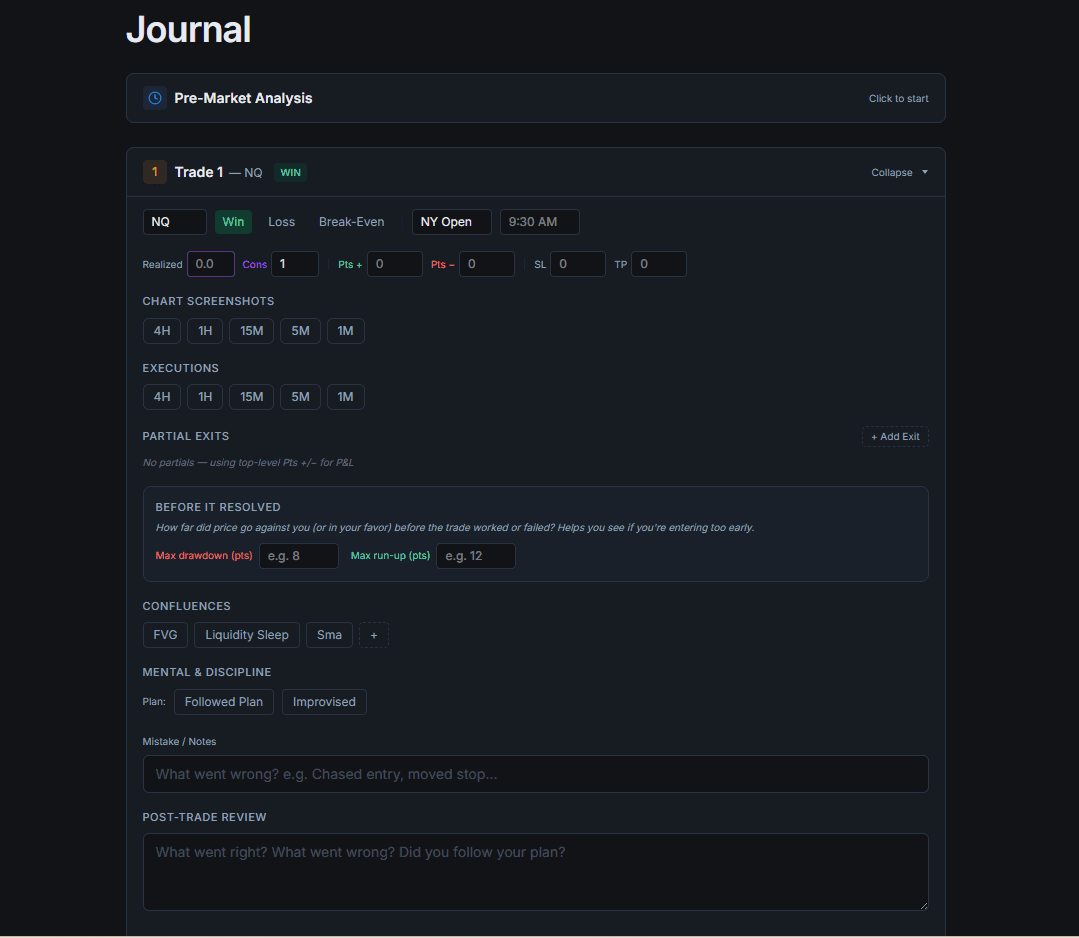Select the 4H chart screenshot tab

pos(161,330)
